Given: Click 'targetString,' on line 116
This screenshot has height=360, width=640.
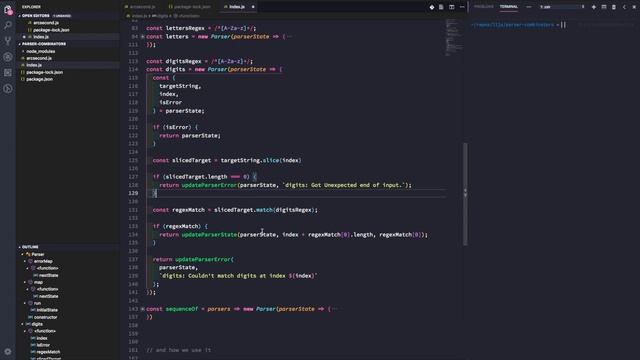Looking at the screenshot, I should tap(180, 86).
